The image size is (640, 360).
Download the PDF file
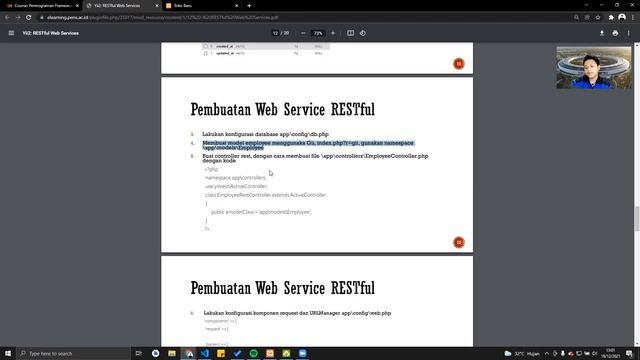click(602, 33)
